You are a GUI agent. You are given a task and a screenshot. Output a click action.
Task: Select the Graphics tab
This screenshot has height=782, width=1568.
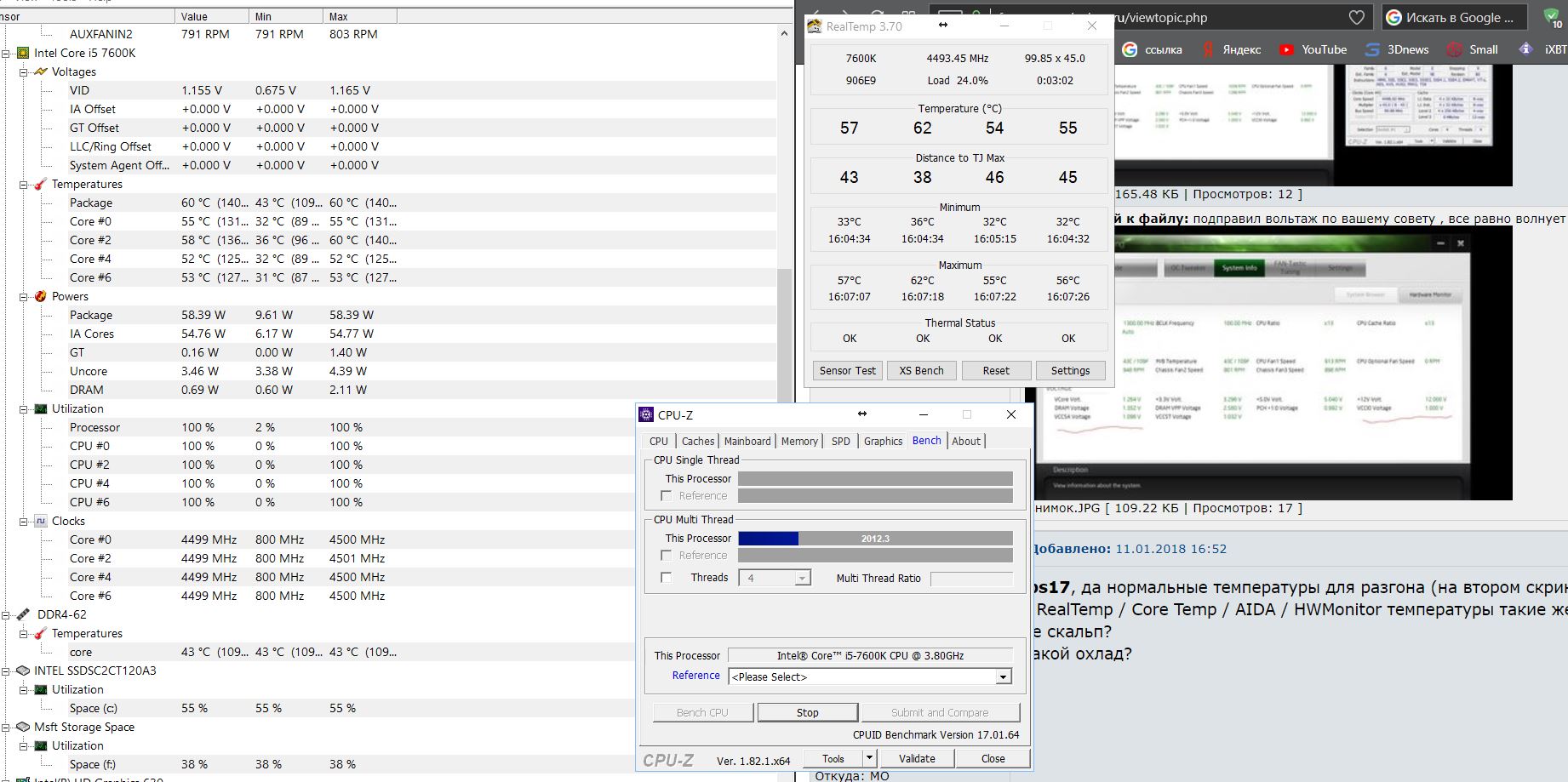[x=883, y=441]
